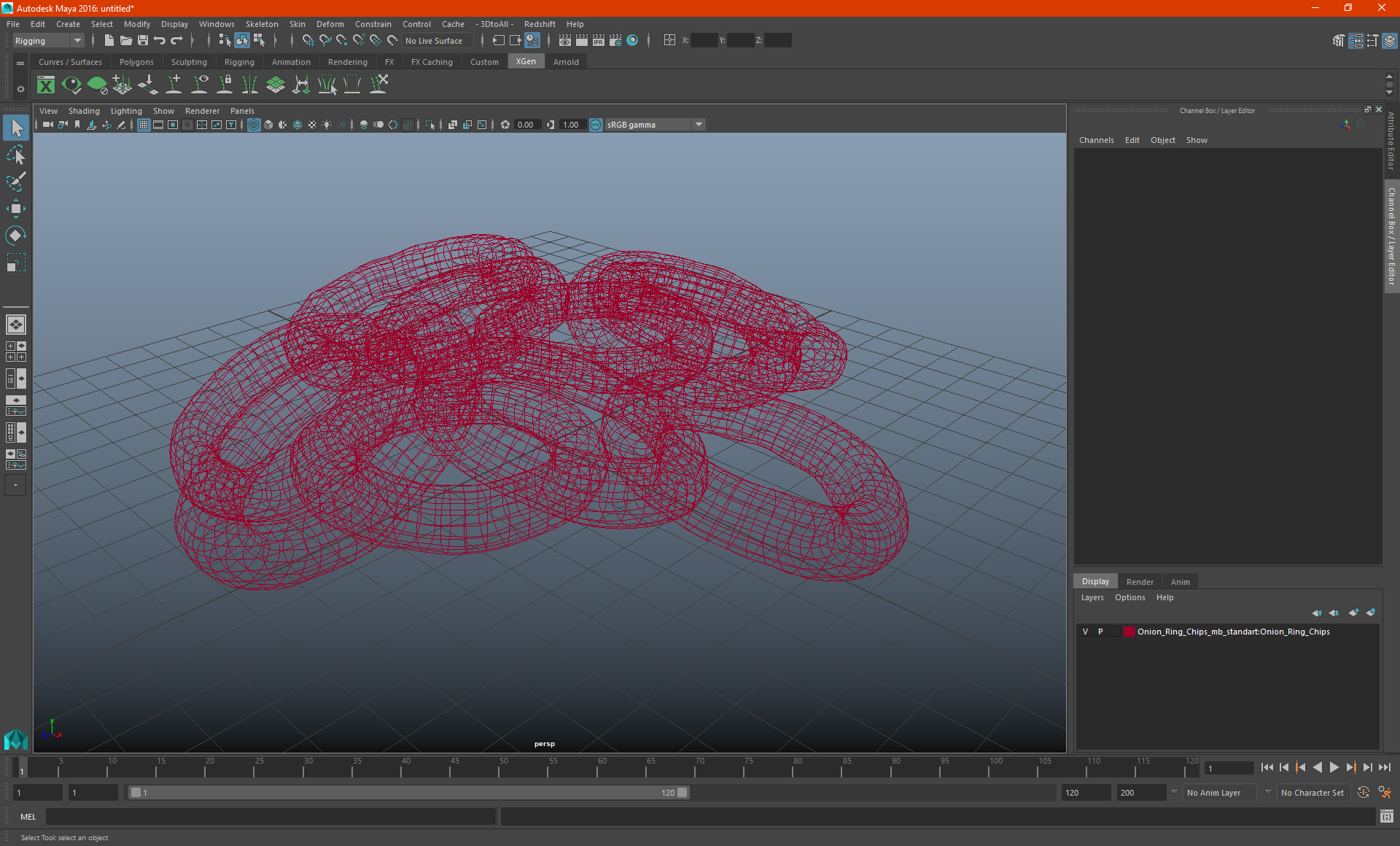1400x846 pixels.
Task: Click shelf tab options gear icon
Action: (x=20, y=89)
